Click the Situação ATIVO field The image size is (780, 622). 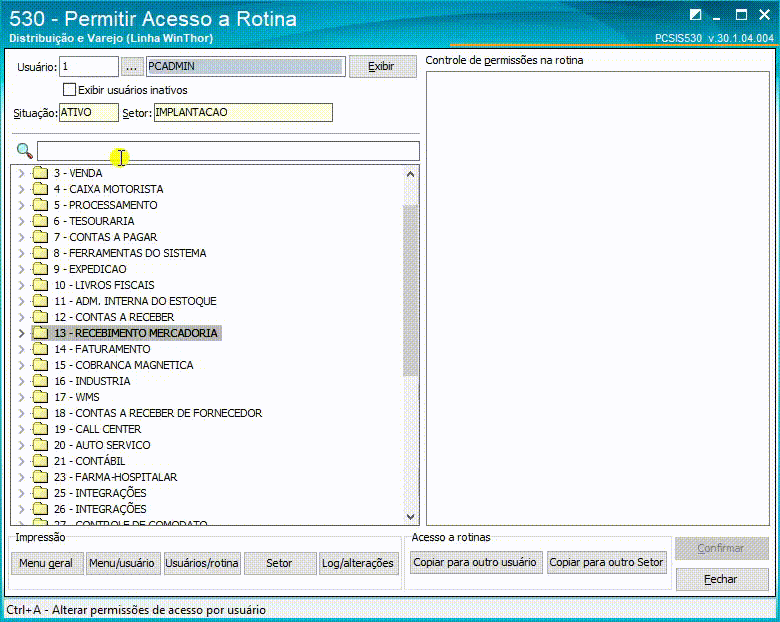click(89, 112)
